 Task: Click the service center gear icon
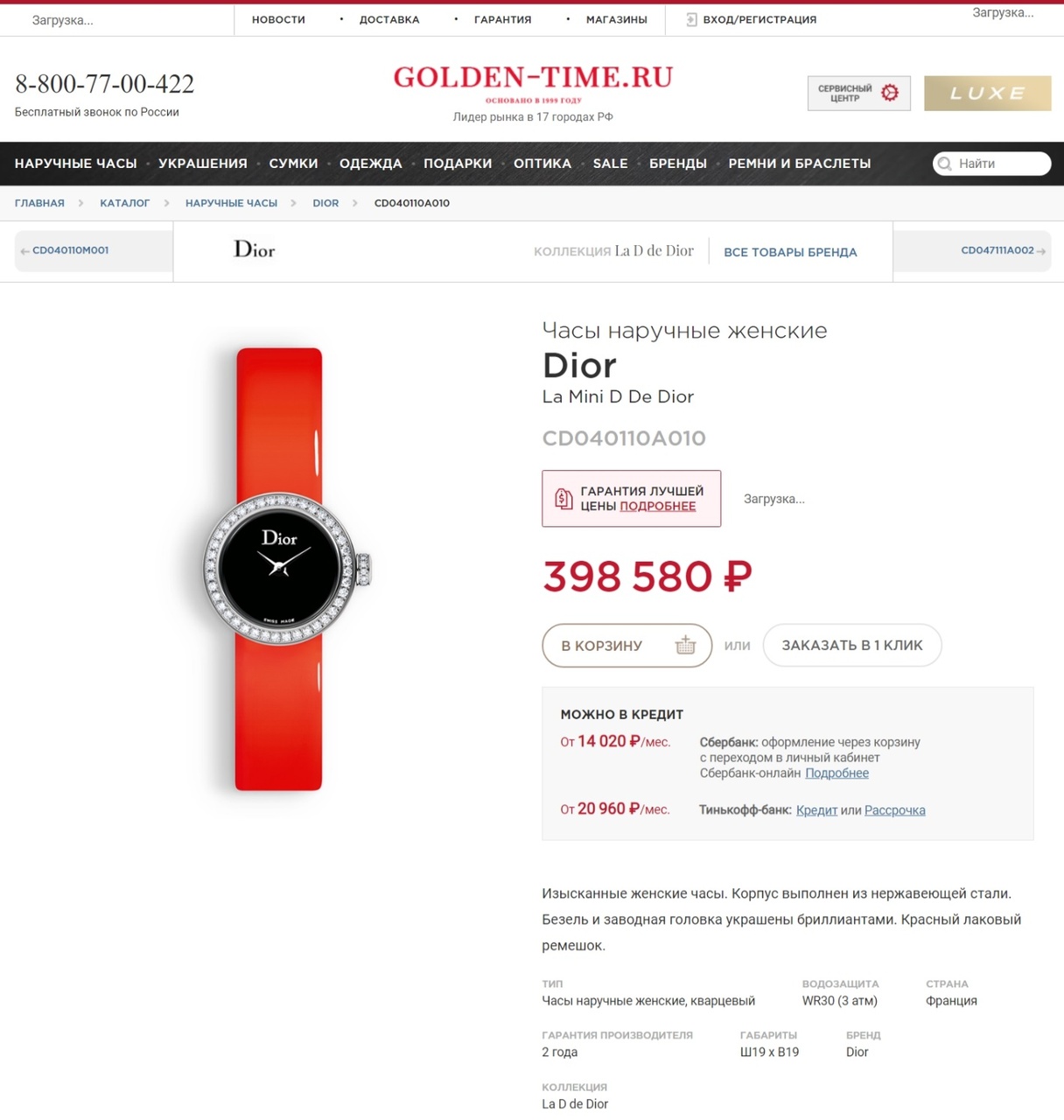click(889, 93)
